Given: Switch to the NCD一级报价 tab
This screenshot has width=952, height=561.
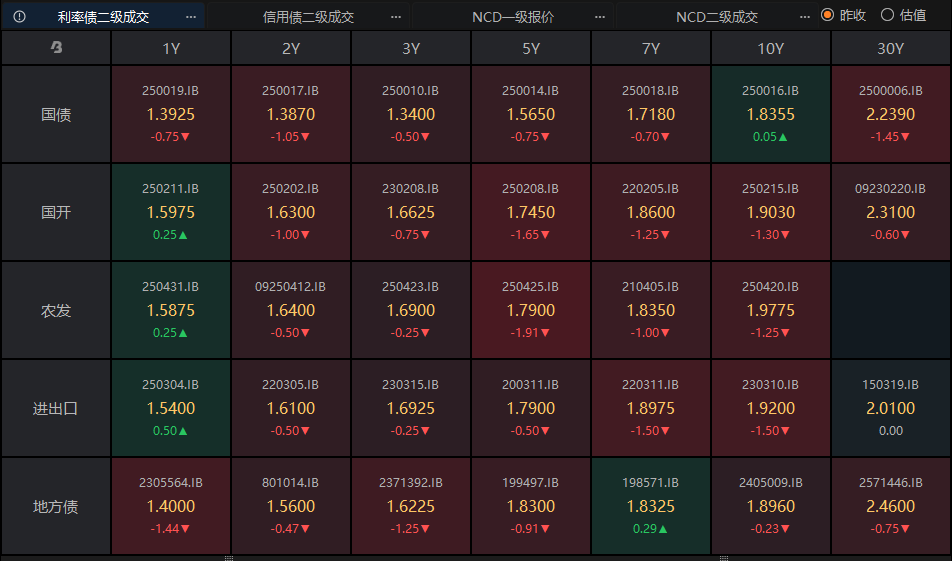Looking at the screenshot, I should [x=513, y=17].
